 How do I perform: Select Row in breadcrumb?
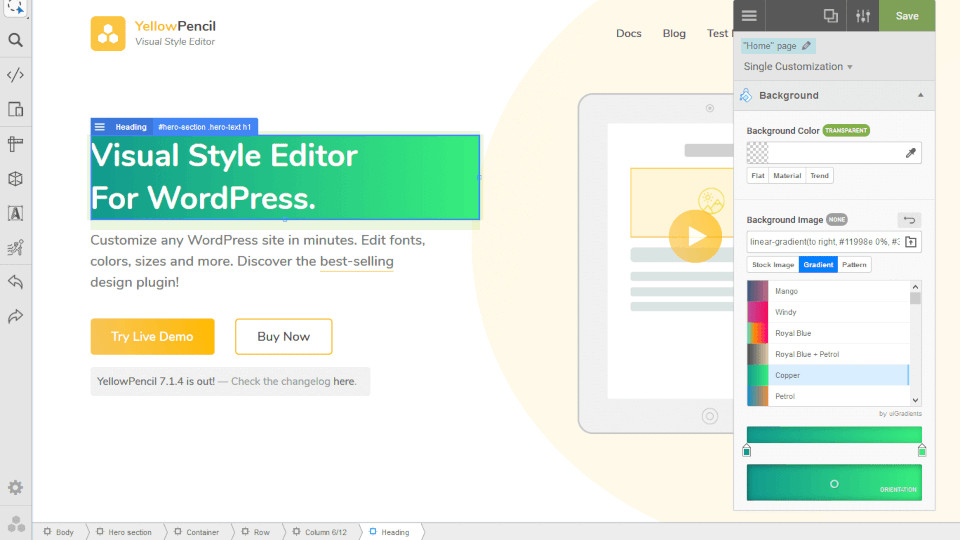(x=256, y=532)
